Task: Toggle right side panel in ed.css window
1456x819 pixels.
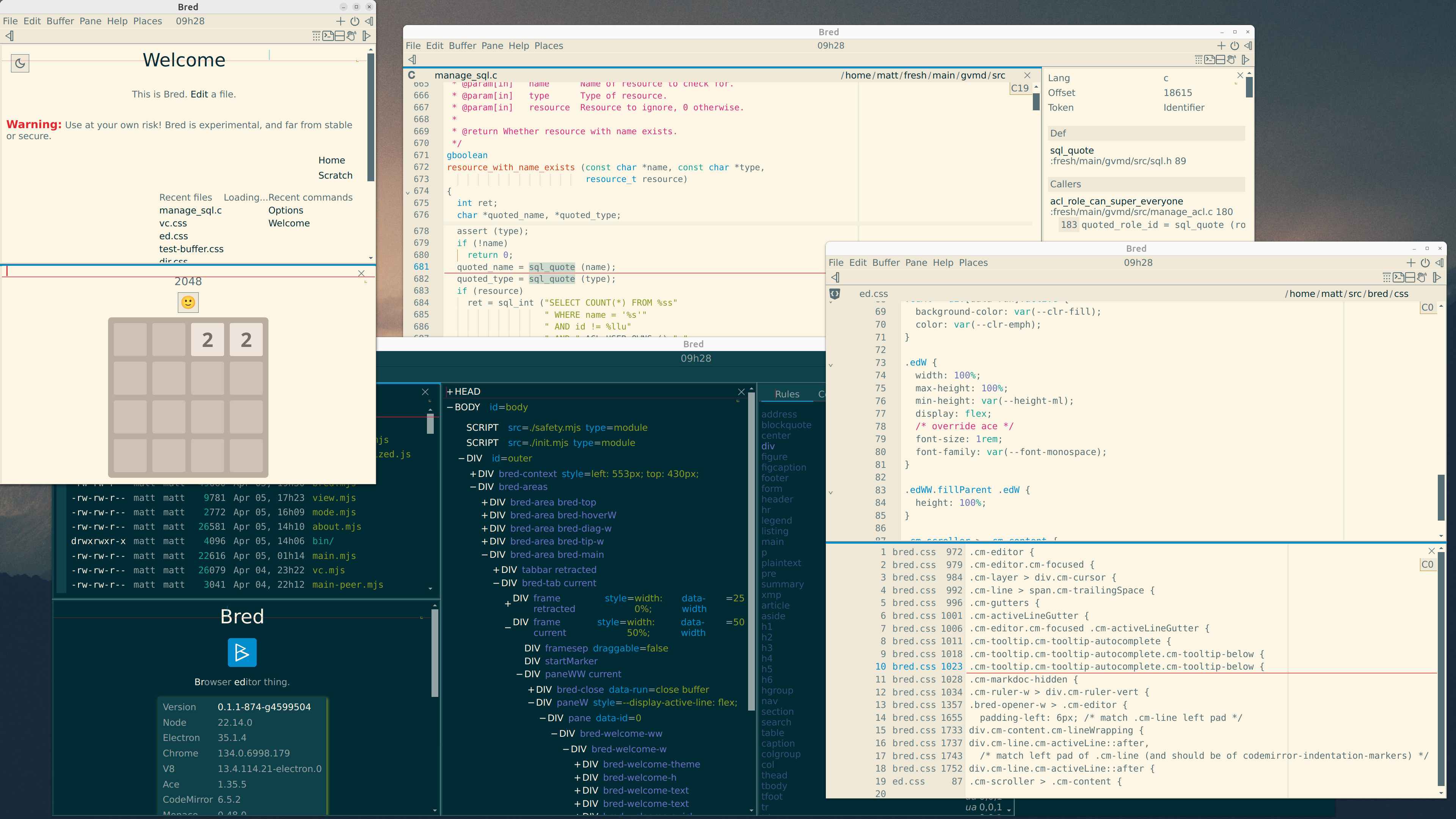Action: pyautogui.click(x=1437, y=278)
